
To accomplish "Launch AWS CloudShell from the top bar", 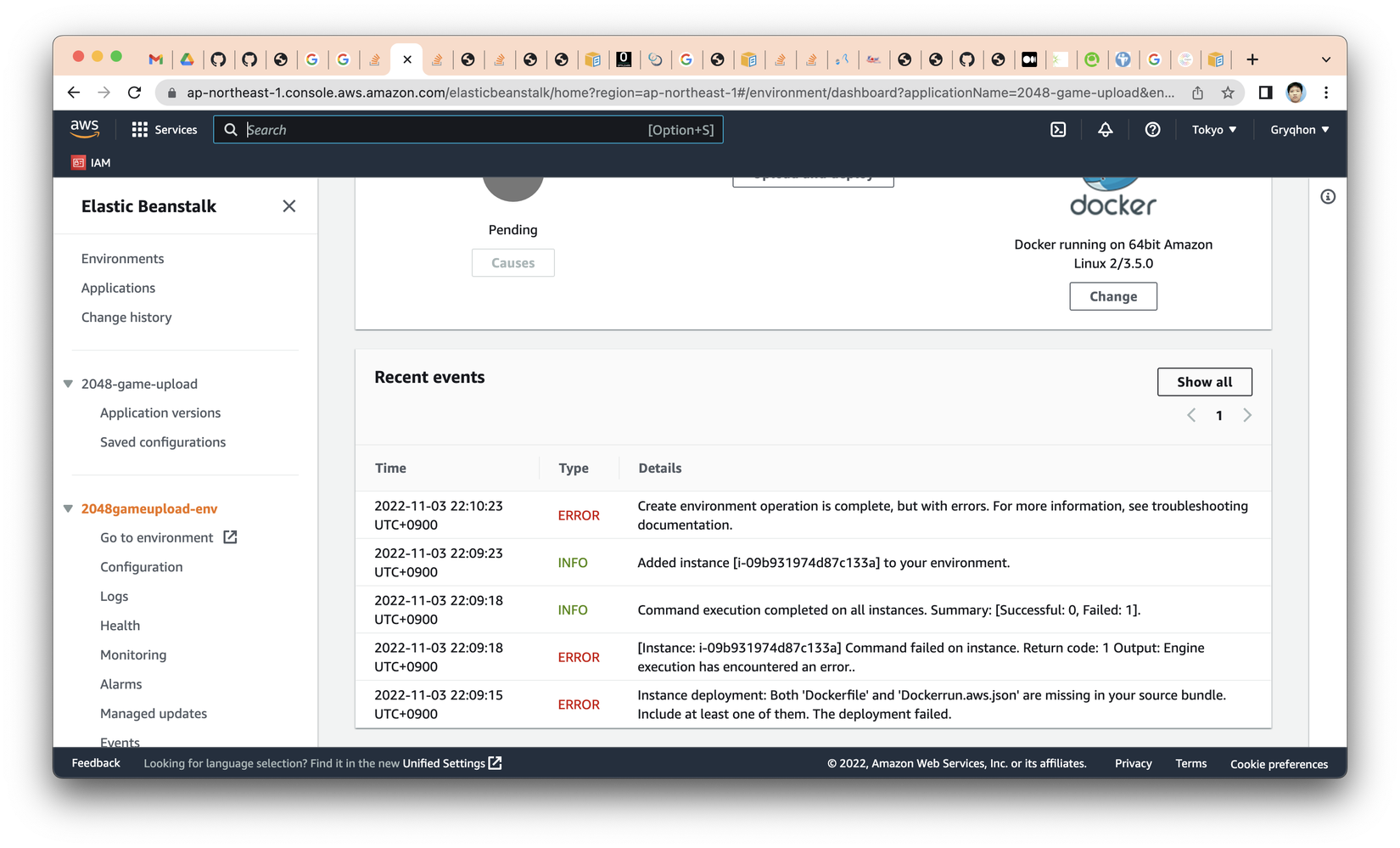I will 1058,130.
